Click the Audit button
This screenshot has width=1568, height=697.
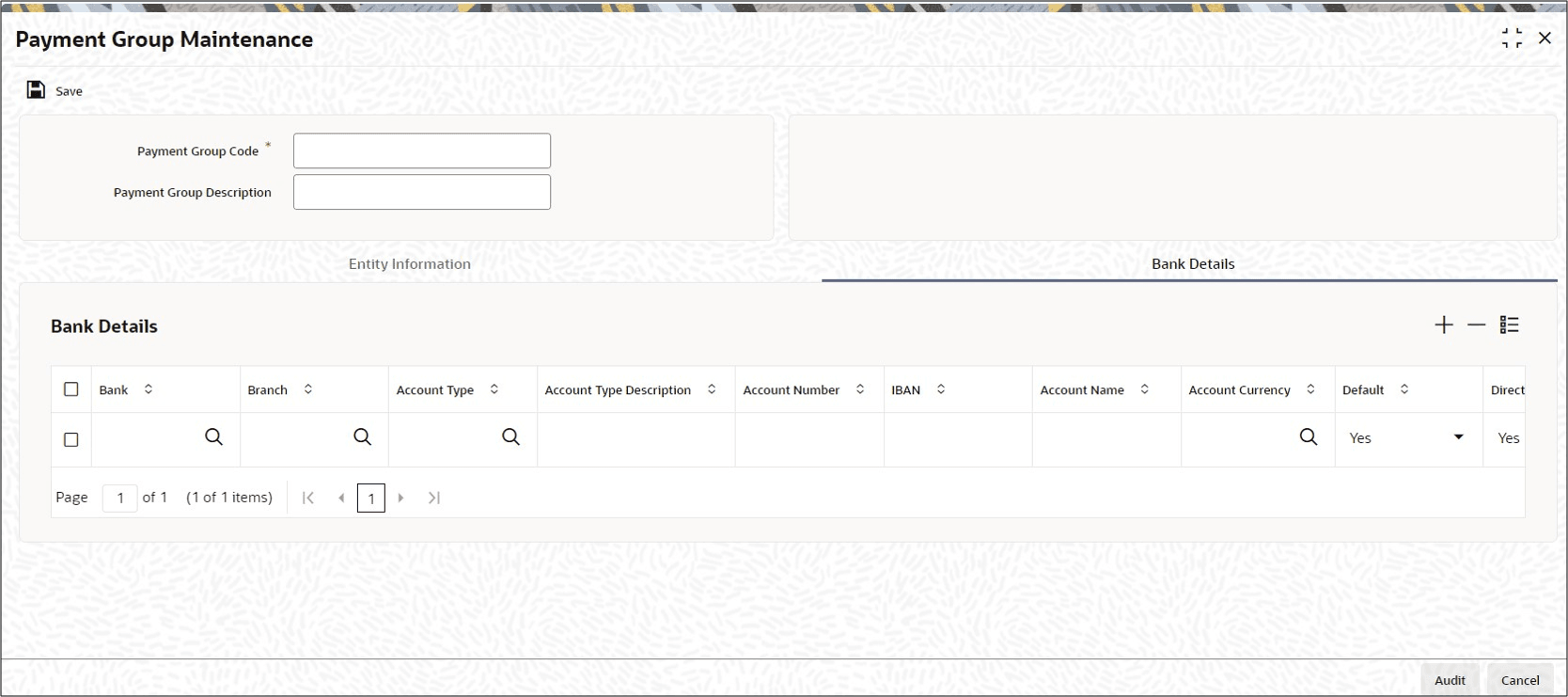(x=1450, y=680)
